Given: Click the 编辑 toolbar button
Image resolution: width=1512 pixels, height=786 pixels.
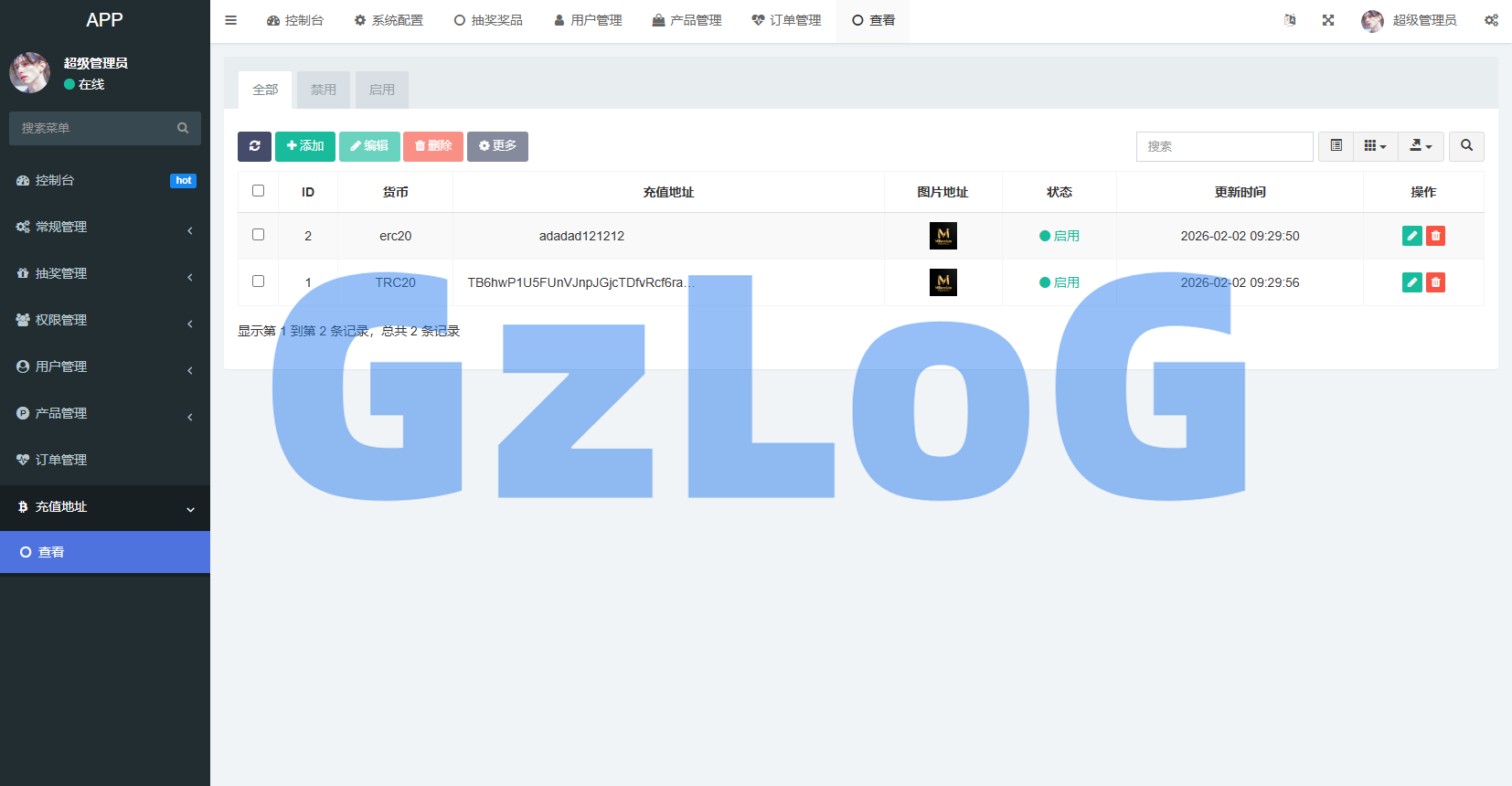Looking at the screenshot, I should (369, 146).
